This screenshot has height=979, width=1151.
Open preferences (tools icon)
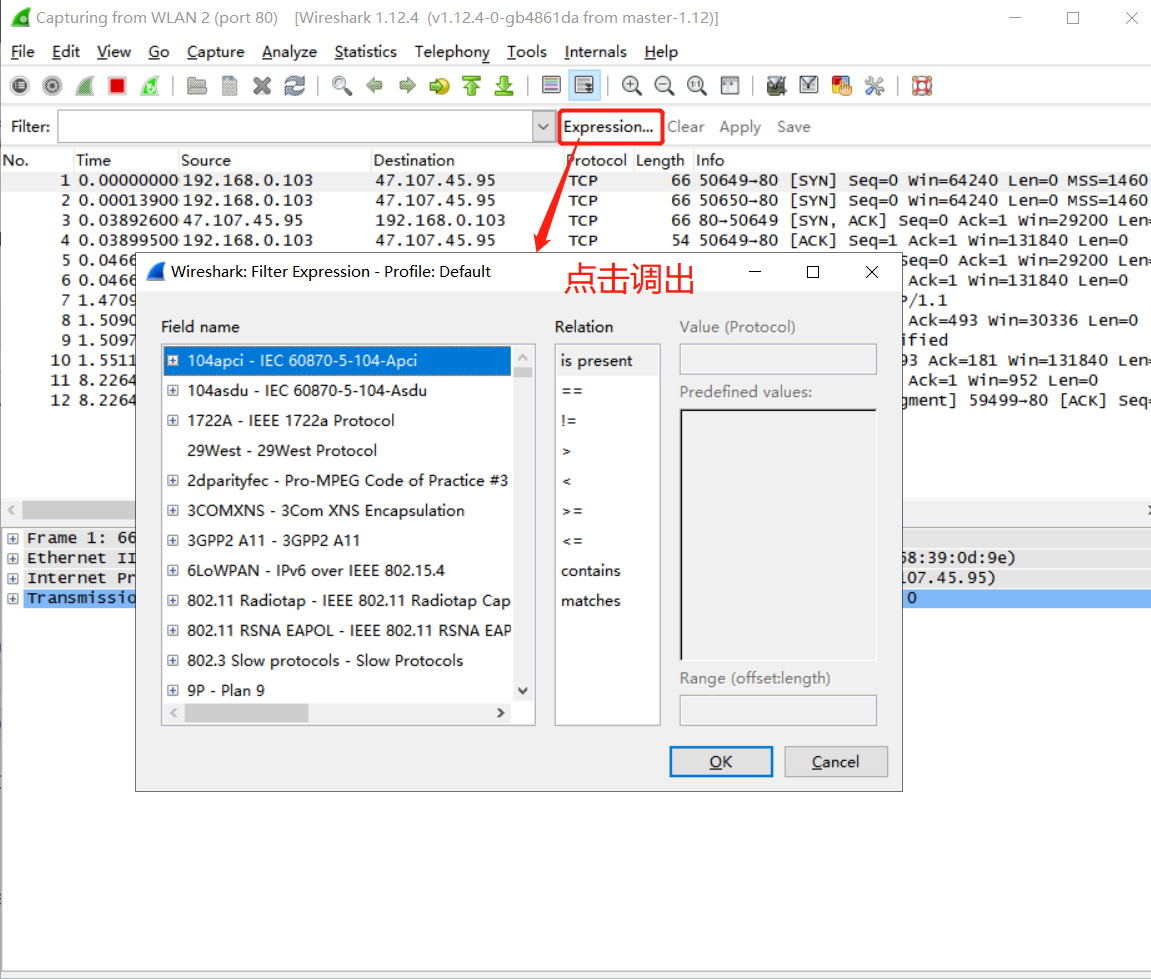click(x=874, y=86)
